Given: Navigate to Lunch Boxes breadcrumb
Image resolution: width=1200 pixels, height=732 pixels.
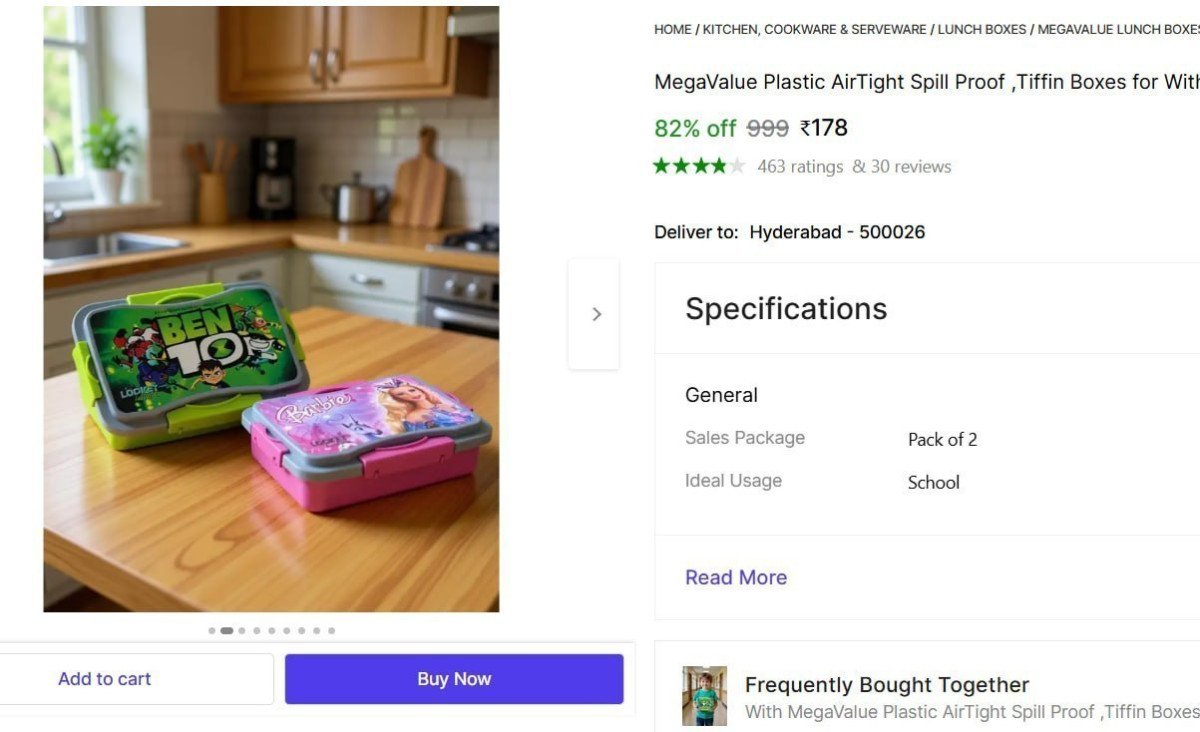Looking at the screenshot, I should [982, 30].
